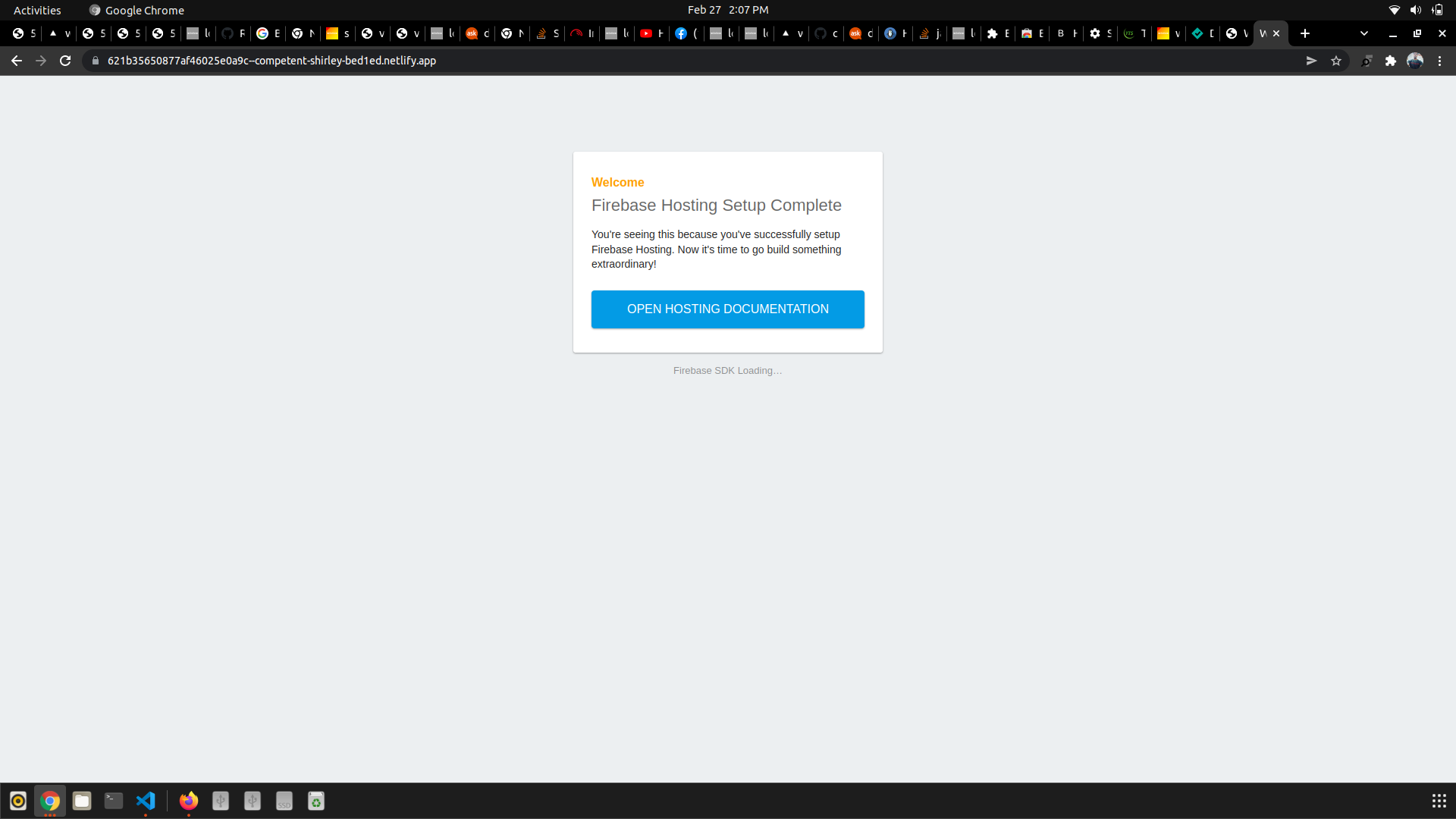Click the forward navigation arrow
The height and width of the screenshot is (819, 1456).
(41, 61)
